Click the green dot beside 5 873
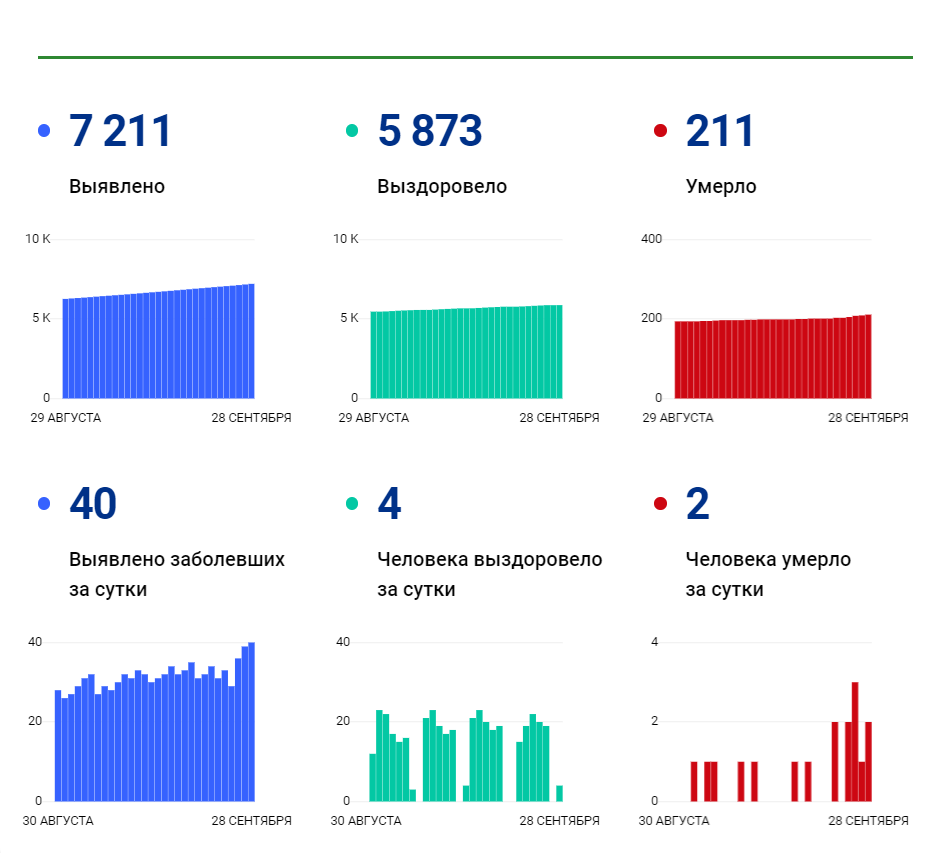939x853 pixels. tap(352, 130)
